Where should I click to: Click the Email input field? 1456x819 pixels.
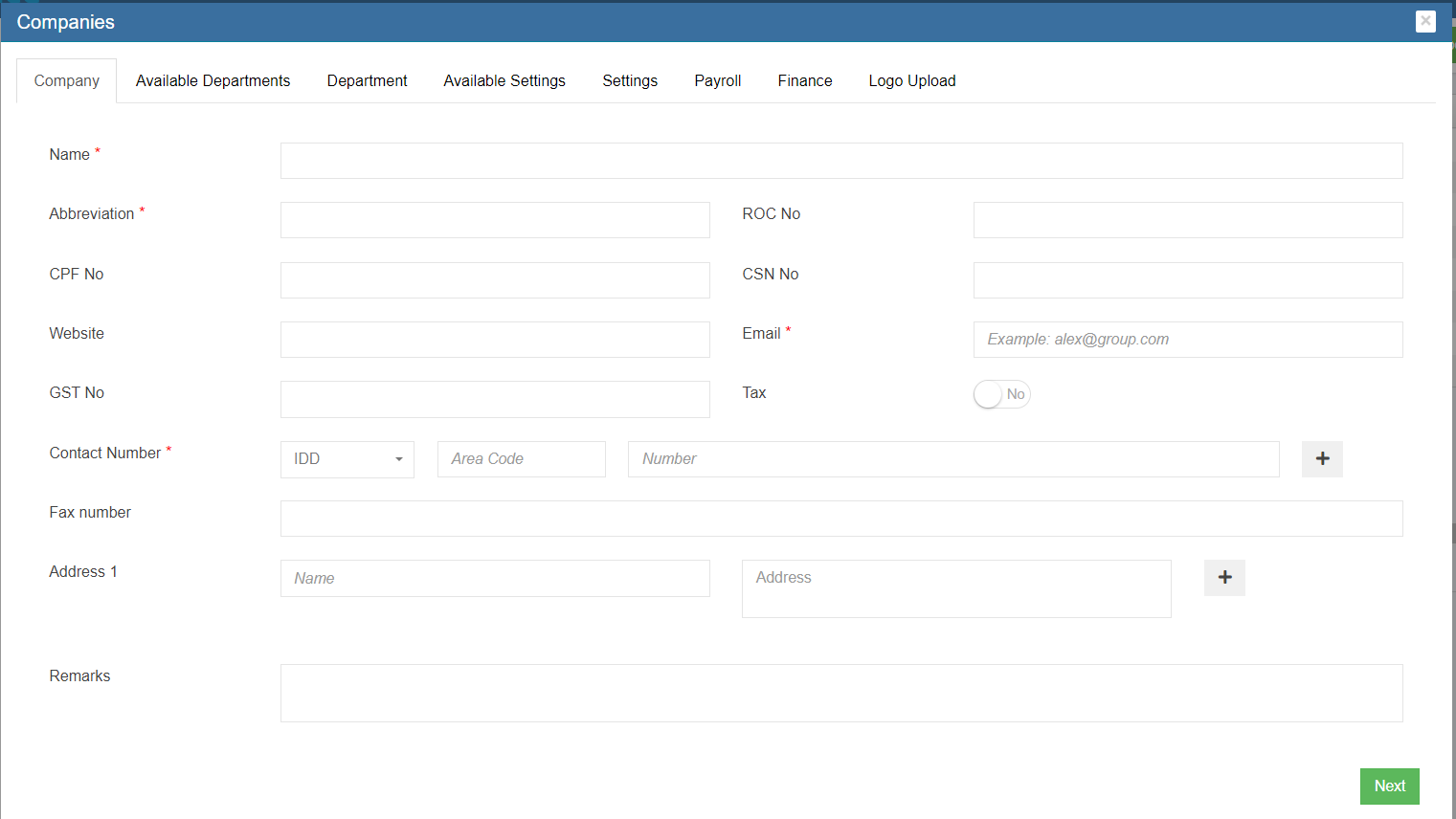click(x=1187, y=340)
